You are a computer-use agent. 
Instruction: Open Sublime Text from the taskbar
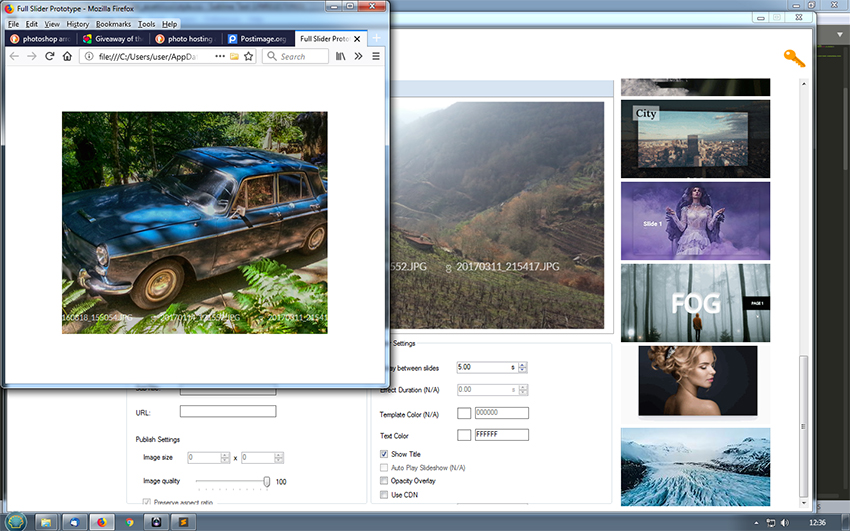point(183,522)
